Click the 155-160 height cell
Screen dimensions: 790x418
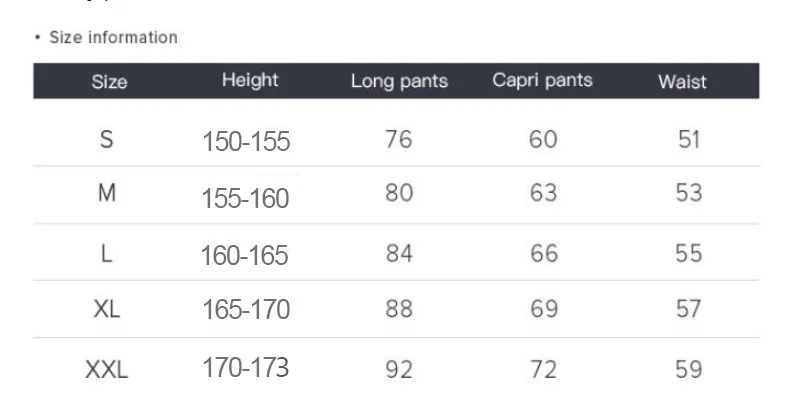pyautogui.click(x=245, y=198)
